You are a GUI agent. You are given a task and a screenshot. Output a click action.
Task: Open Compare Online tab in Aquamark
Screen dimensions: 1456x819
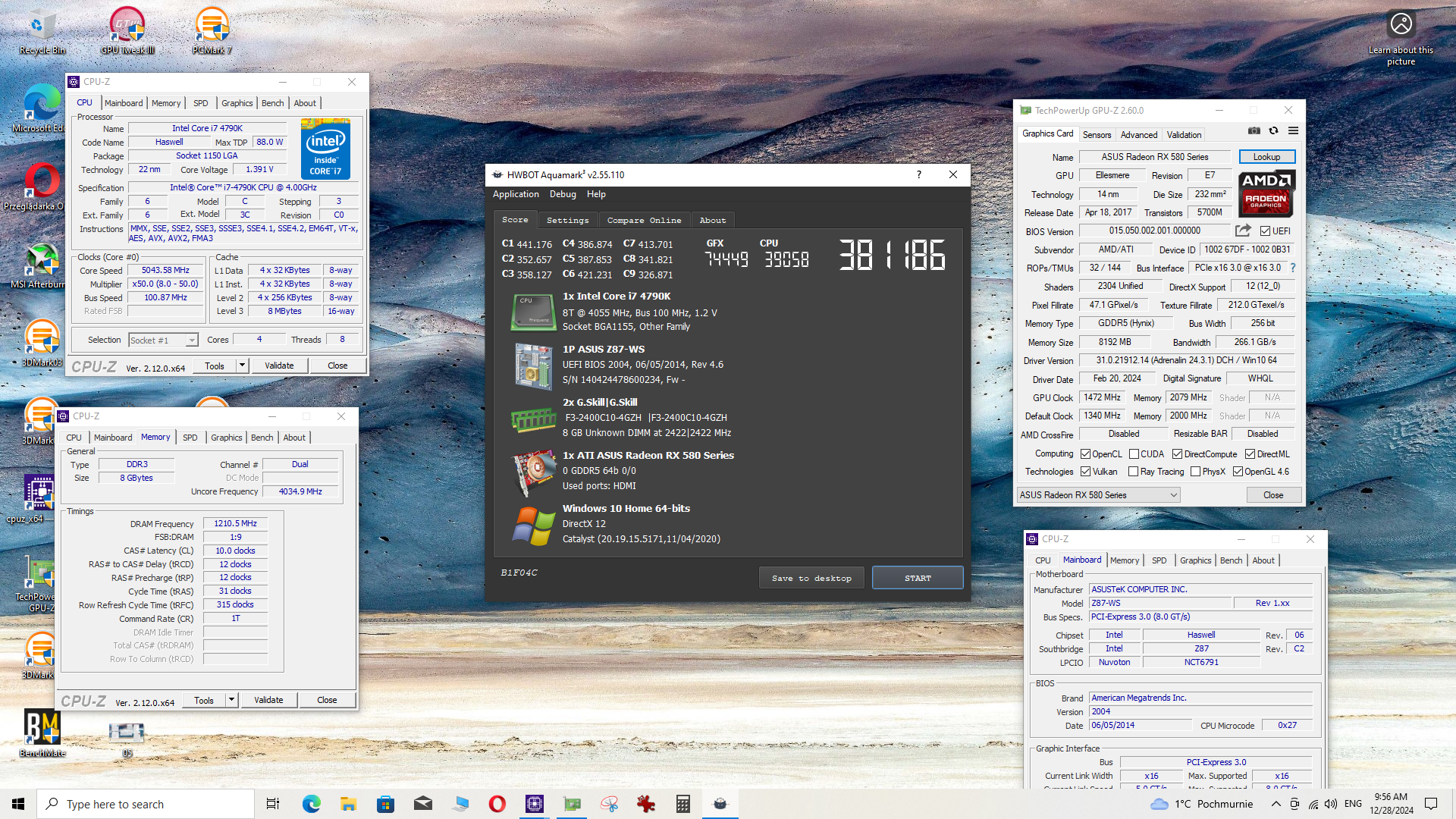tap(644, 221)
